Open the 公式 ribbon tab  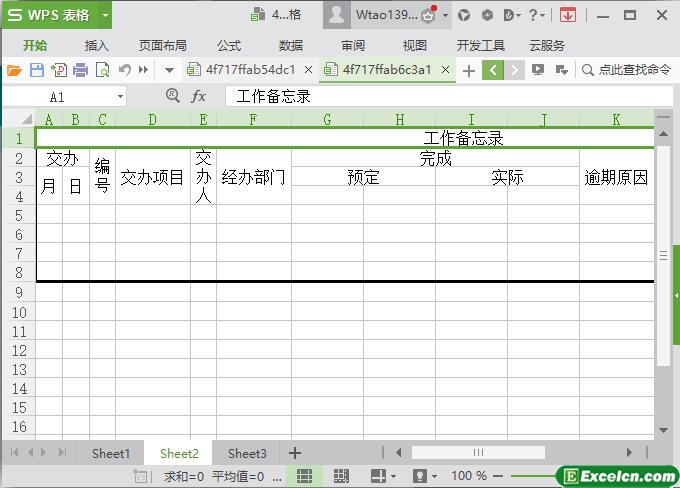point(229,45)
